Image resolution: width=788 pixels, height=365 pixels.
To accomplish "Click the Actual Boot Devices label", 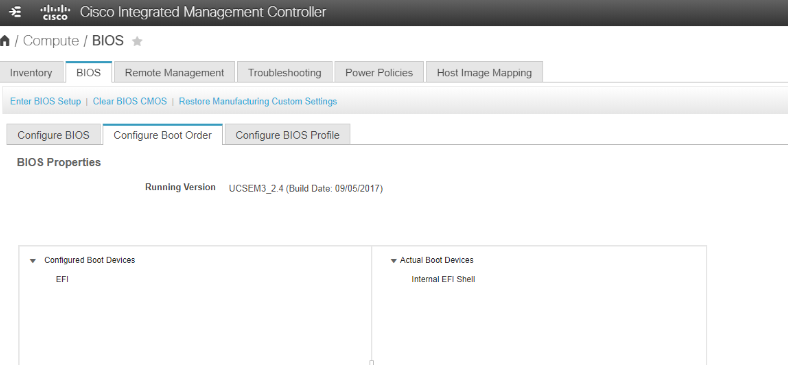I will coord(437,260).
